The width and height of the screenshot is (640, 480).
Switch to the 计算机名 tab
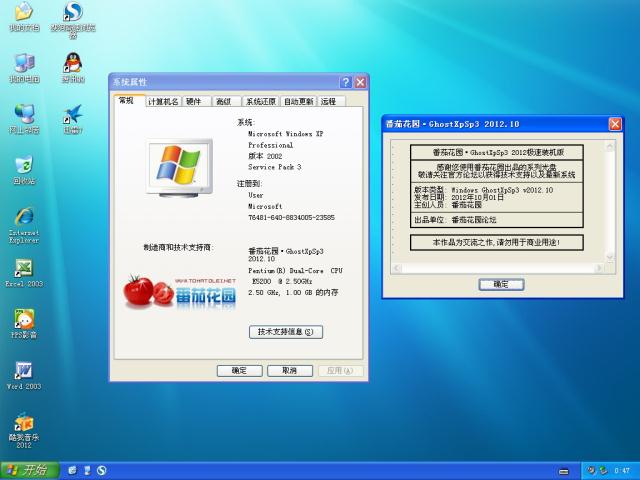pyautogui.click(x=163, y=101)
